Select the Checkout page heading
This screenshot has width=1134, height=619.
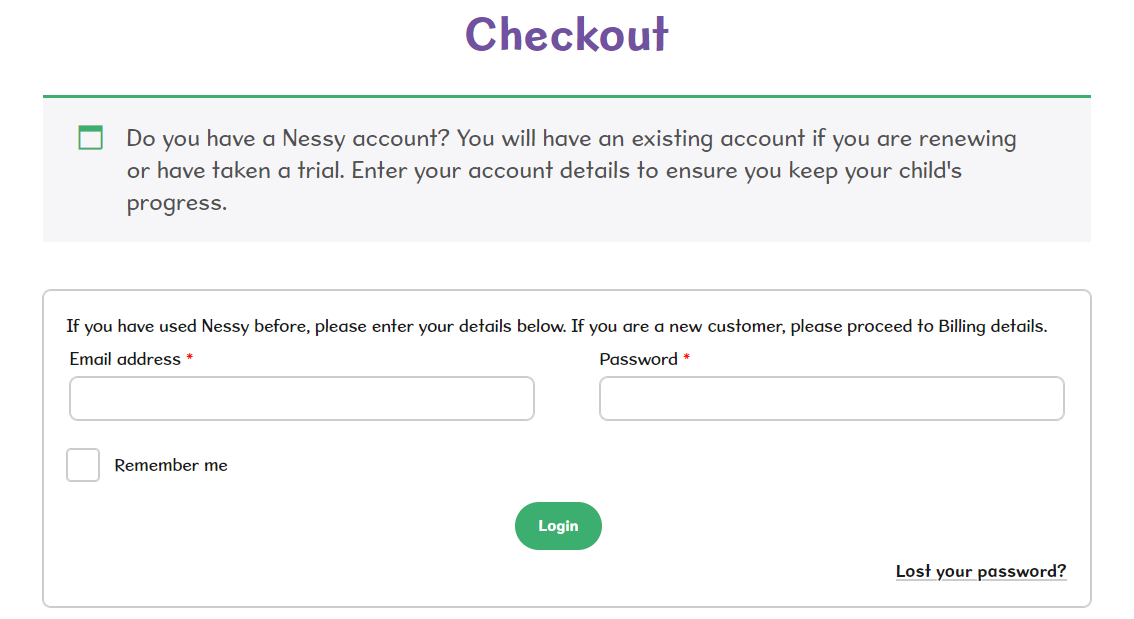point(566,34)
